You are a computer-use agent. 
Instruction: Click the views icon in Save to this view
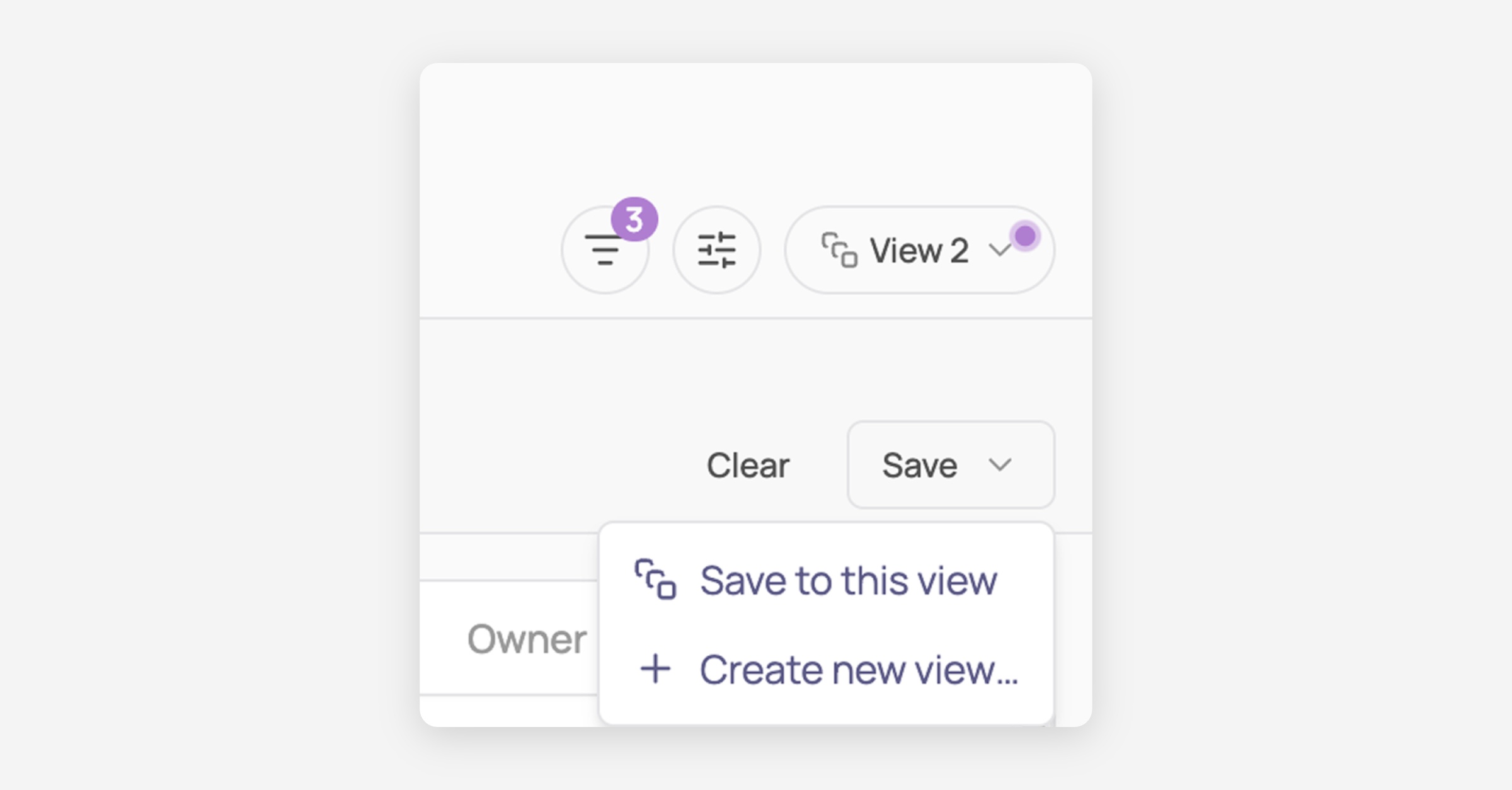tap(655, 579)
